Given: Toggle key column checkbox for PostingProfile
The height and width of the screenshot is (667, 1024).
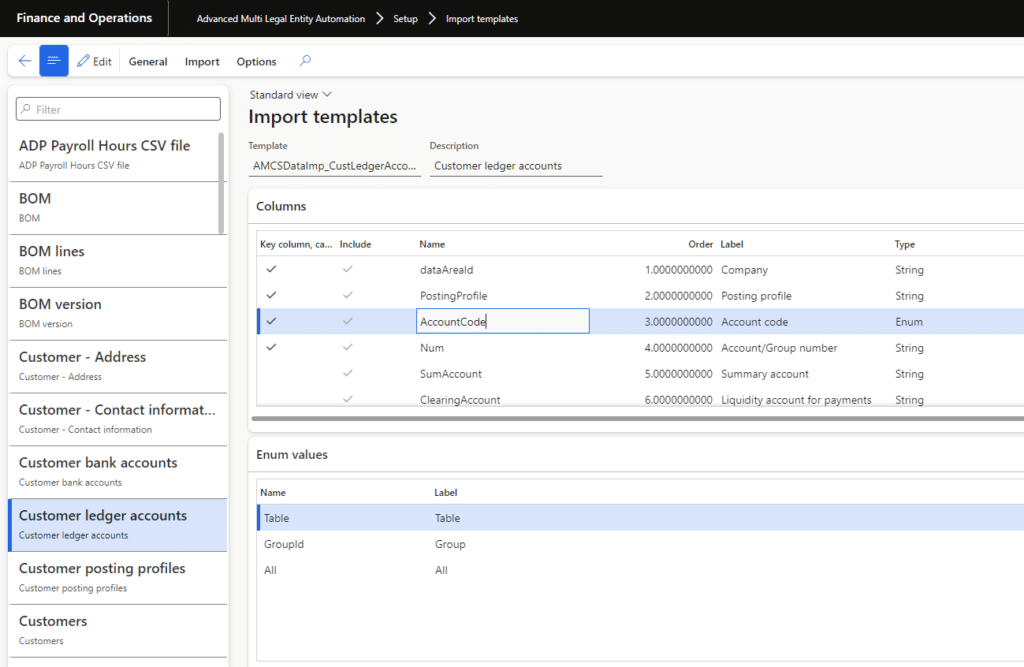Looking at the screenshot, I should 271,295.
